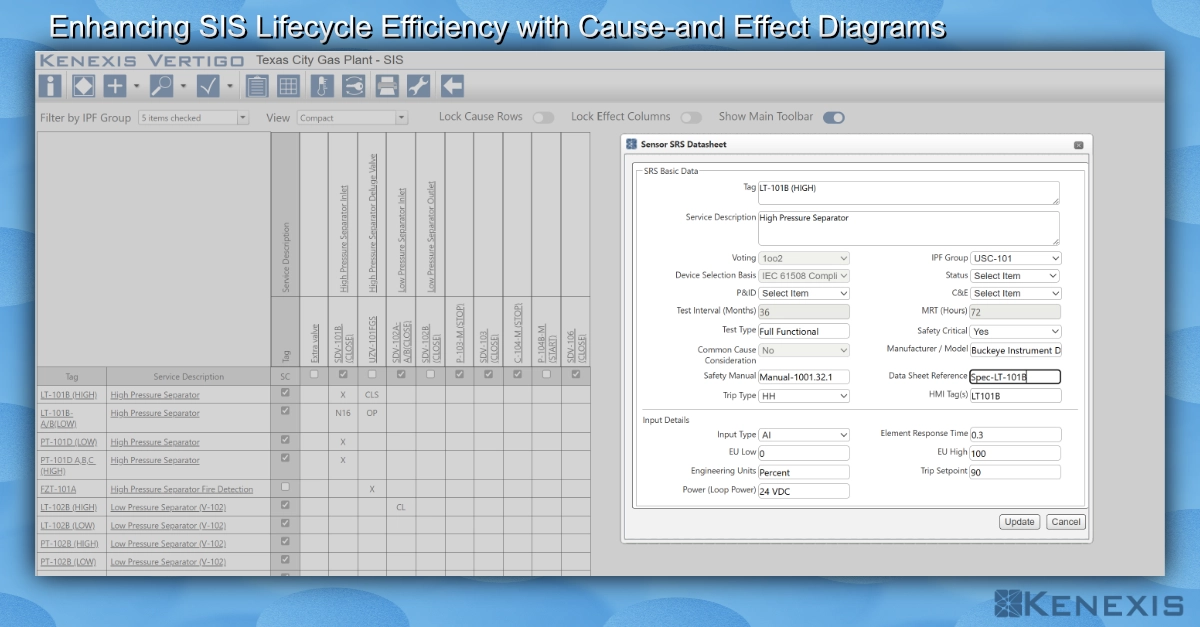Click the HMI Tag(s) field
The height and width of the screenshot is (627, 1200).
(x=1016, y=396)
